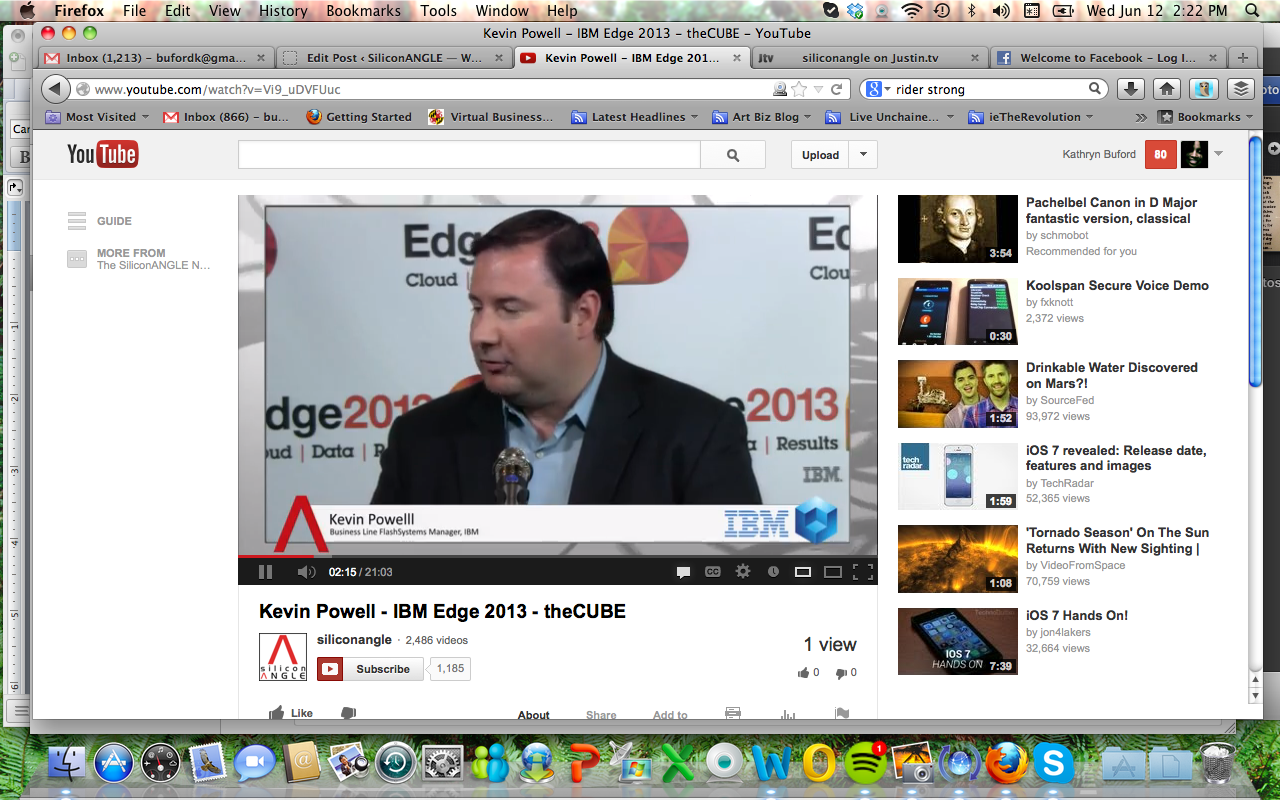Screen dimensions: 1280x800
Task: Report the video with the flag icon
Action: click(841, 714)
